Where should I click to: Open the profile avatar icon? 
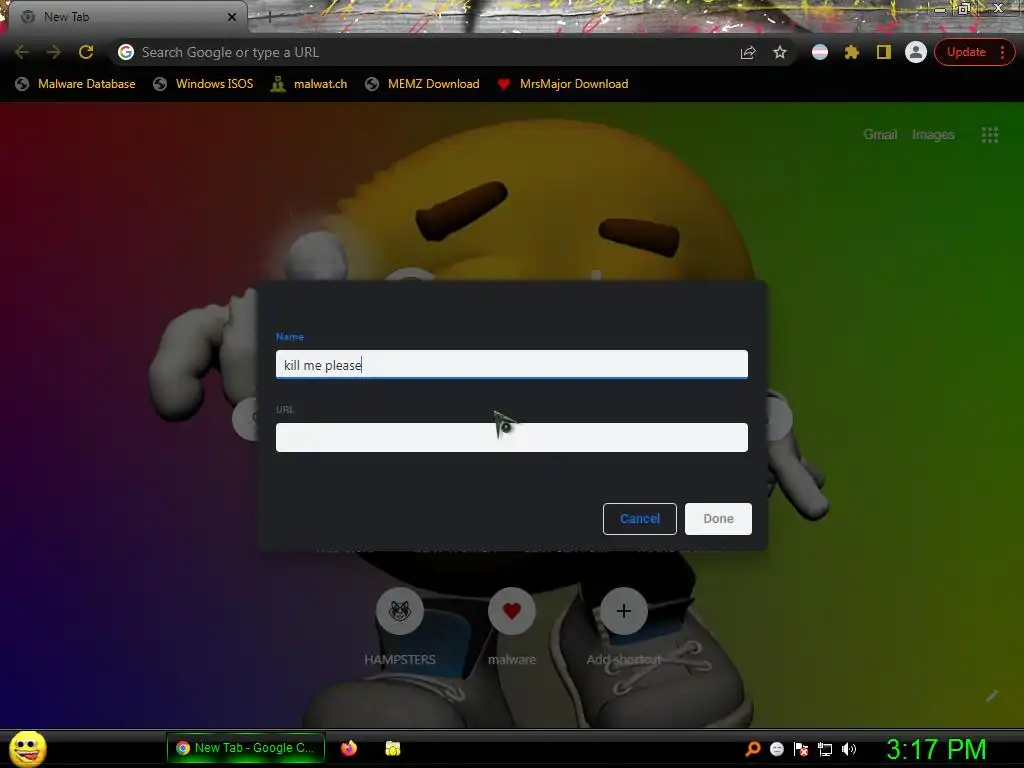point(916,52)
